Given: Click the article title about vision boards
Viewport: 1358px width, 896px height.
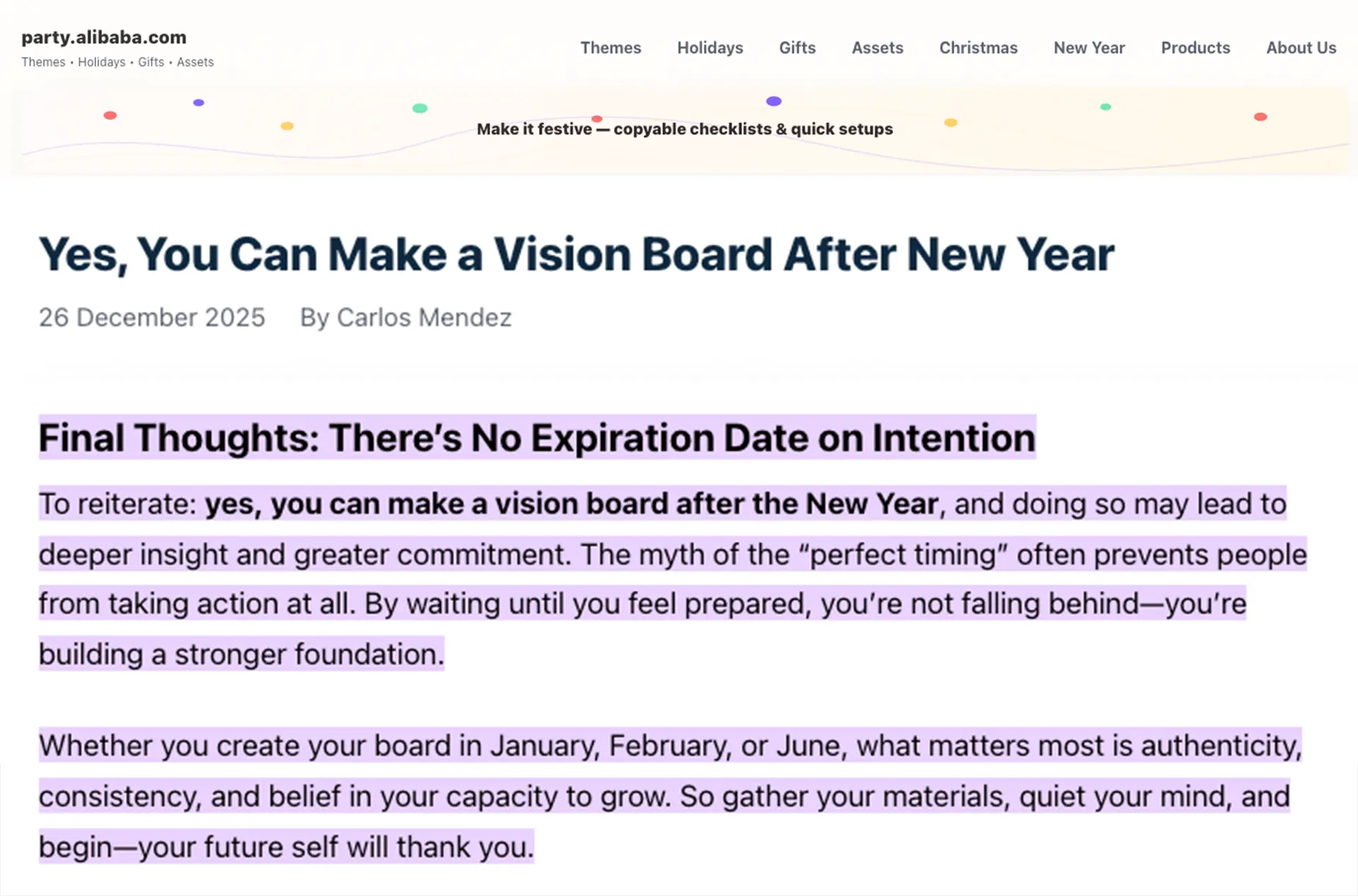Looking at the screenshot, I should coord(576,255).
